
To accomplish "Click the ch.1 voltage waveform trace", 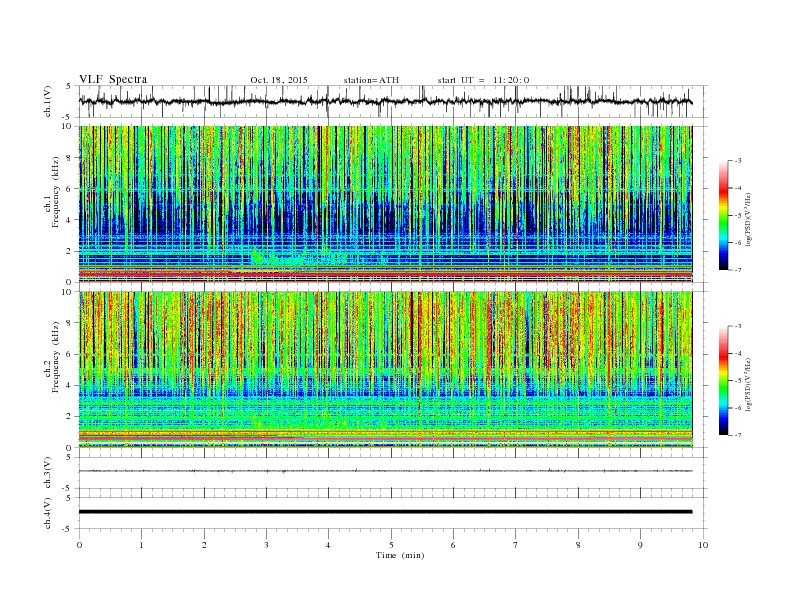I will pos(385,101).
